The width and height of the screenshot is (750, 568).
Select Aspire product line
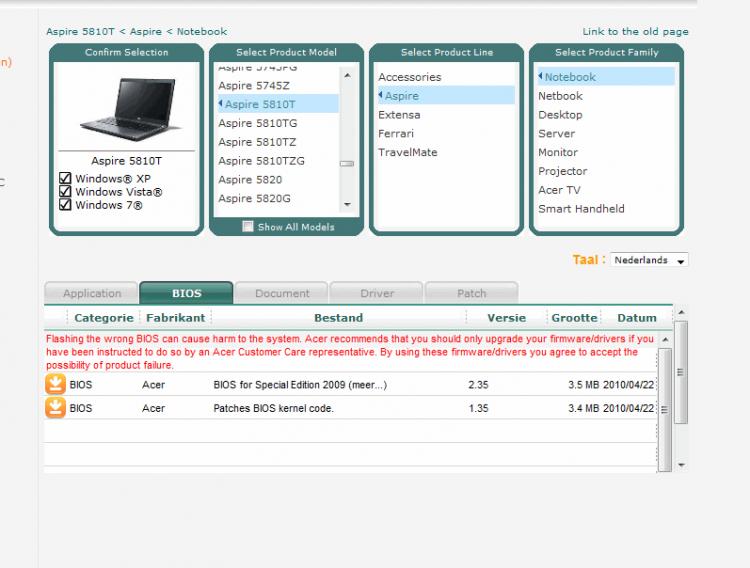446,95
